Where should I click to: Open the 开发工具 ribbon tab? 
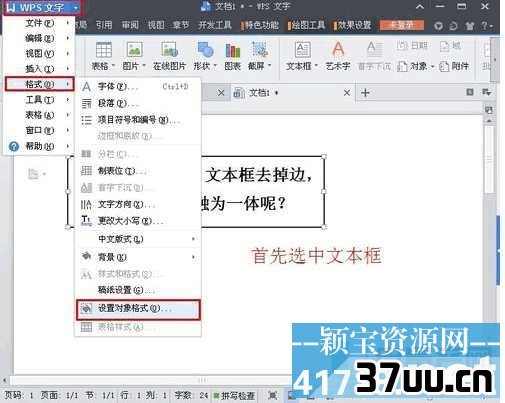(214, 25)
